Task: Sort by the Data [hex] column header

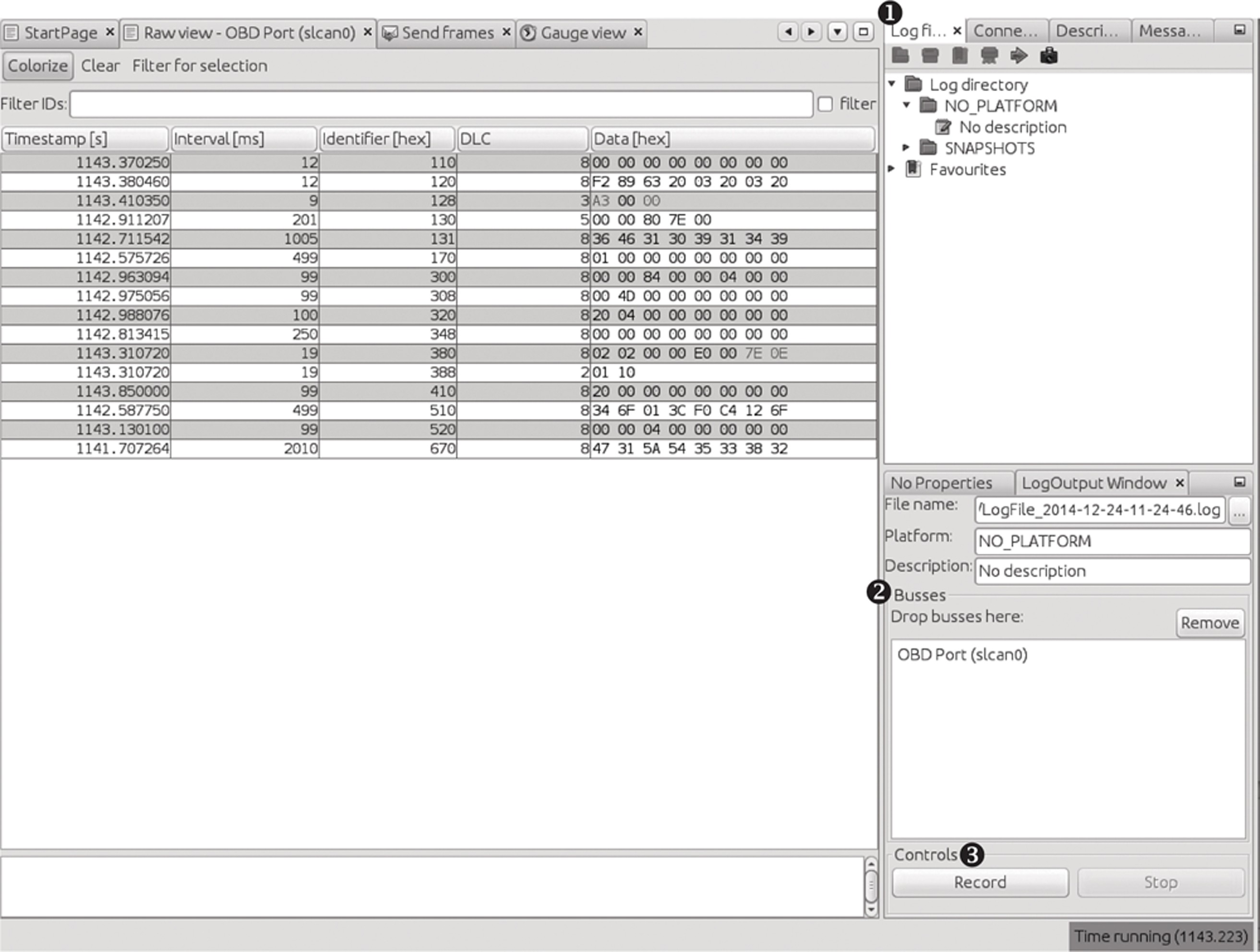Action: [x=732, y=139]
